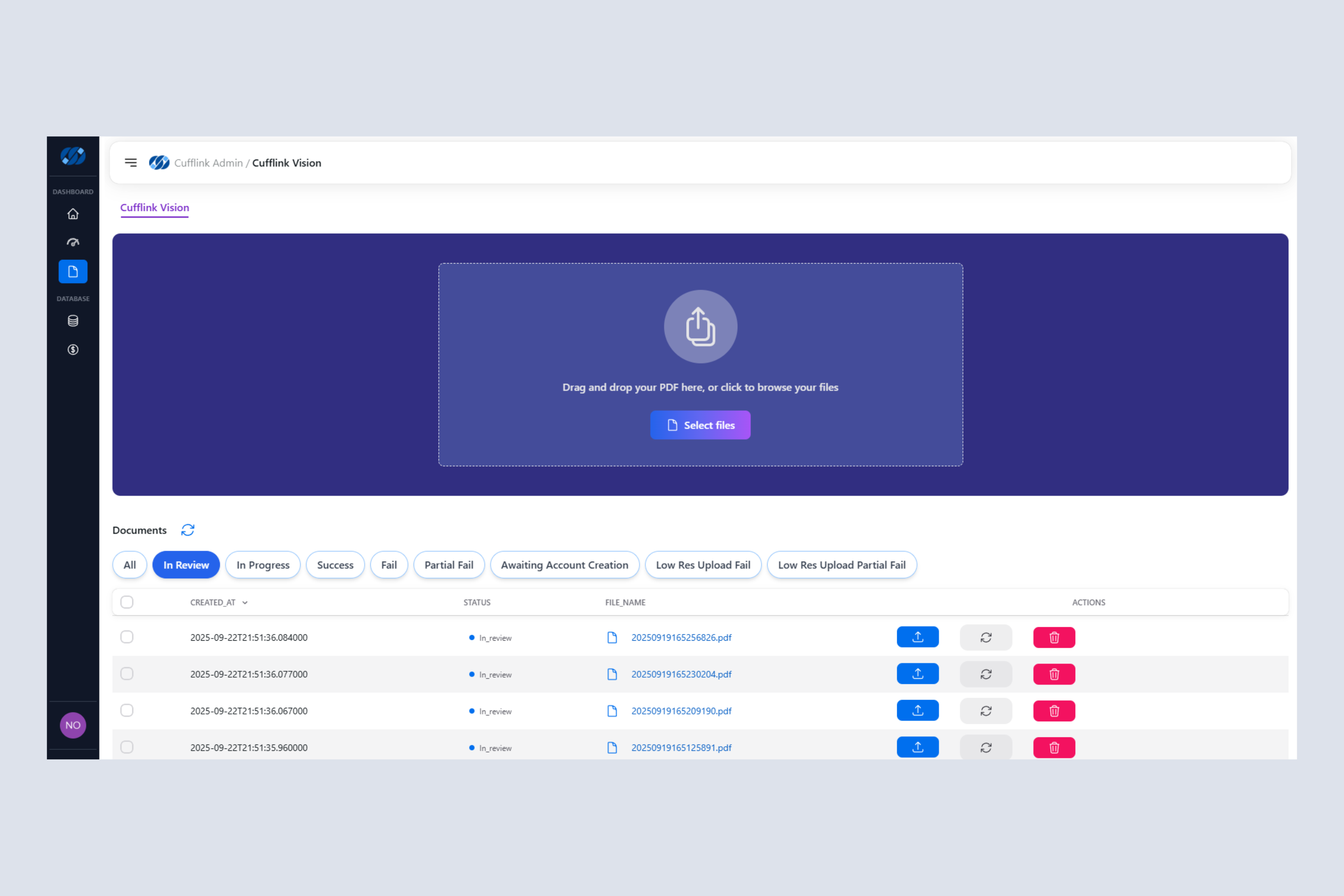Refresh the Documents list icon
Viewport: 1344px width, 896px height.
pos(187,530)
